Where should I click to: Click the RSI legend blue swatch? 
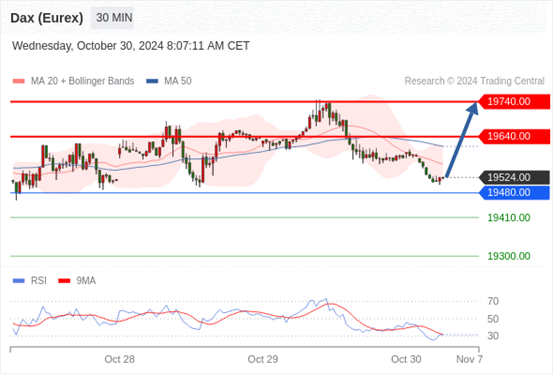point(19,281)
